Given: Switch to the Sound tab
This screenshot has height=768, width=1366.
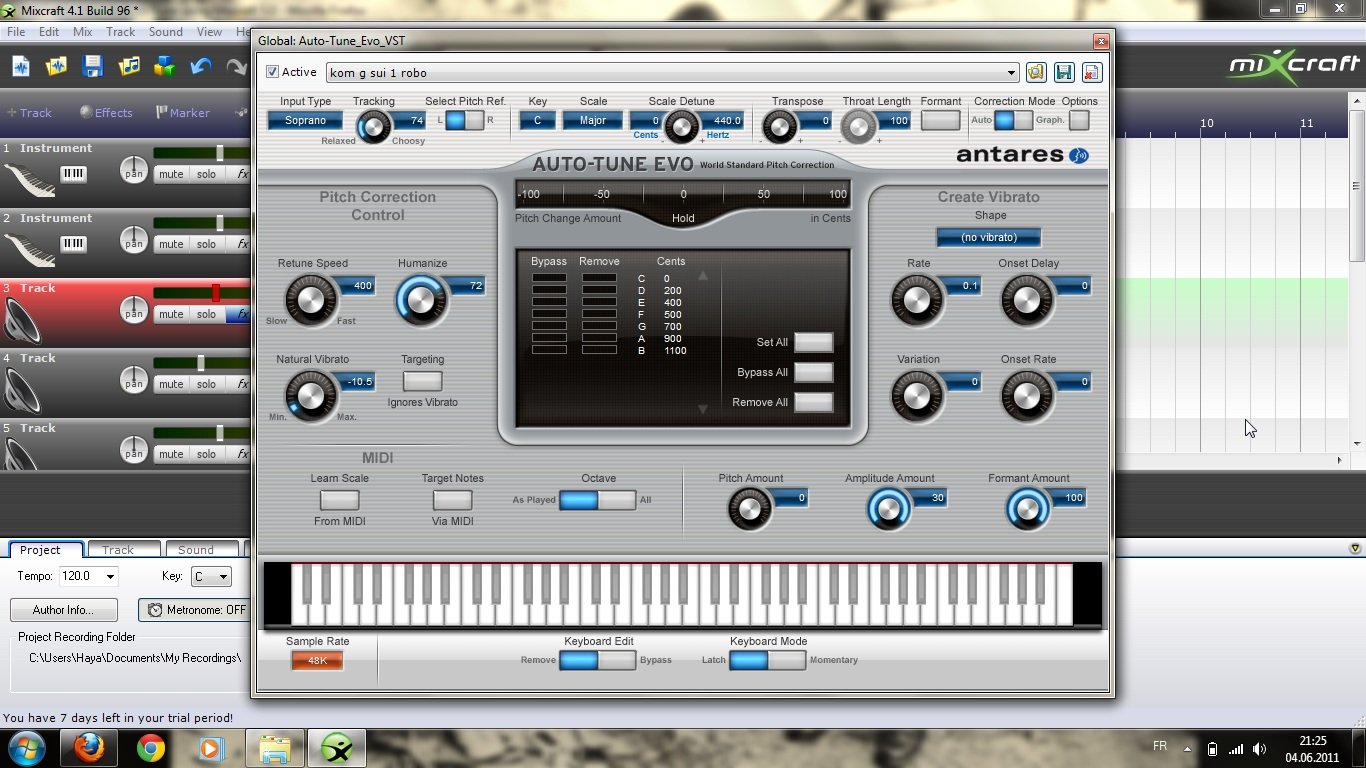Looking at the screenshot, I should click(x=196, y=550).
